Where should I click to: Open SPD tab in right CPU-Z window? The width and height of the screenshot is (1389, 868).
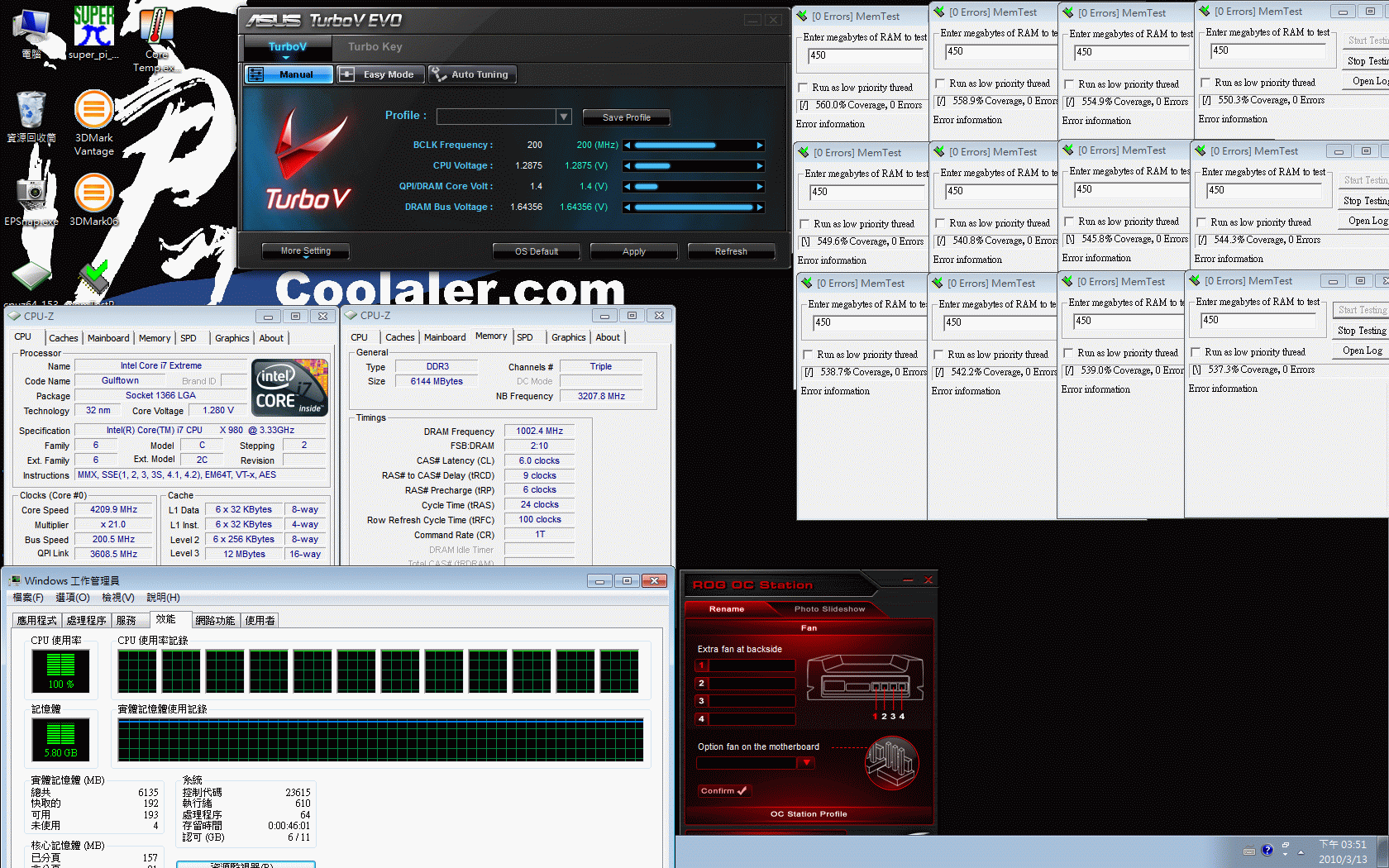tap(525, 337)
